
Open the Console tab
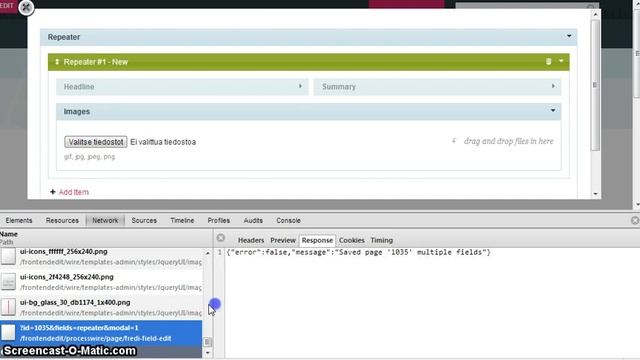[x=288, y=220]
